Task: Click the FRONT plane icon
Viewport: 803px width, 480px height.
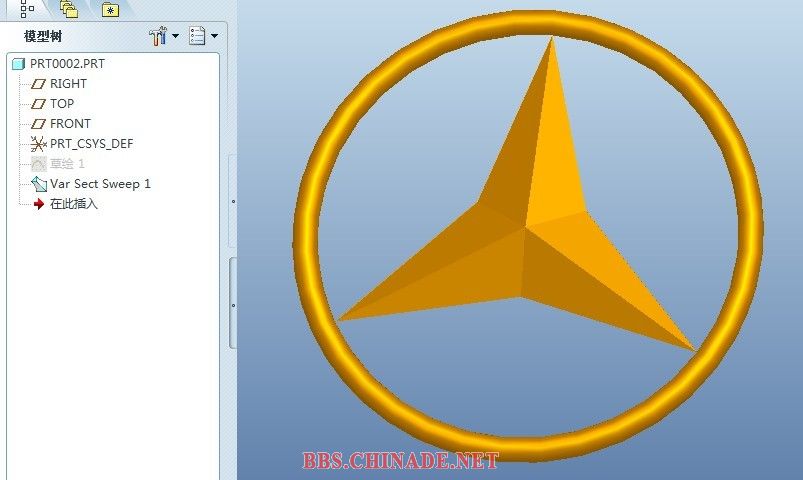Action: 38,123
